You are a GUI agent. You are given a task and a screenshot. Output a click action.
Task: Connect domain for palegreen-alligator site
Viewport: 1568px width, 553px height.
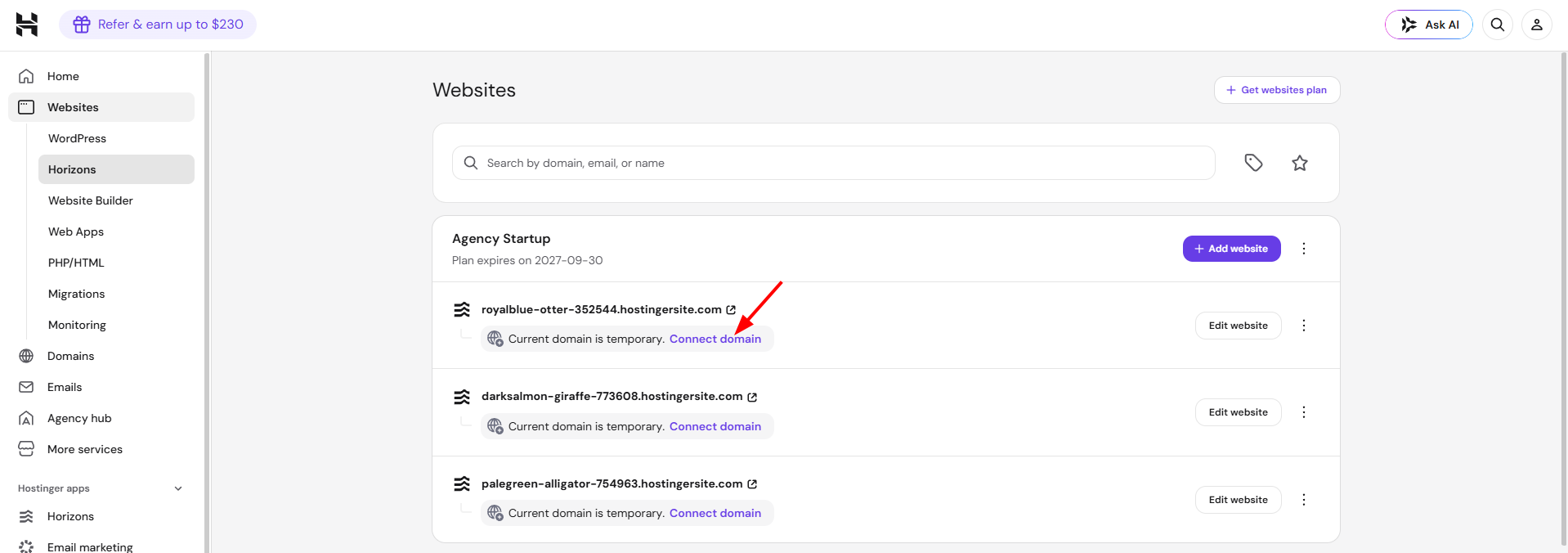(x=715, y=513)
